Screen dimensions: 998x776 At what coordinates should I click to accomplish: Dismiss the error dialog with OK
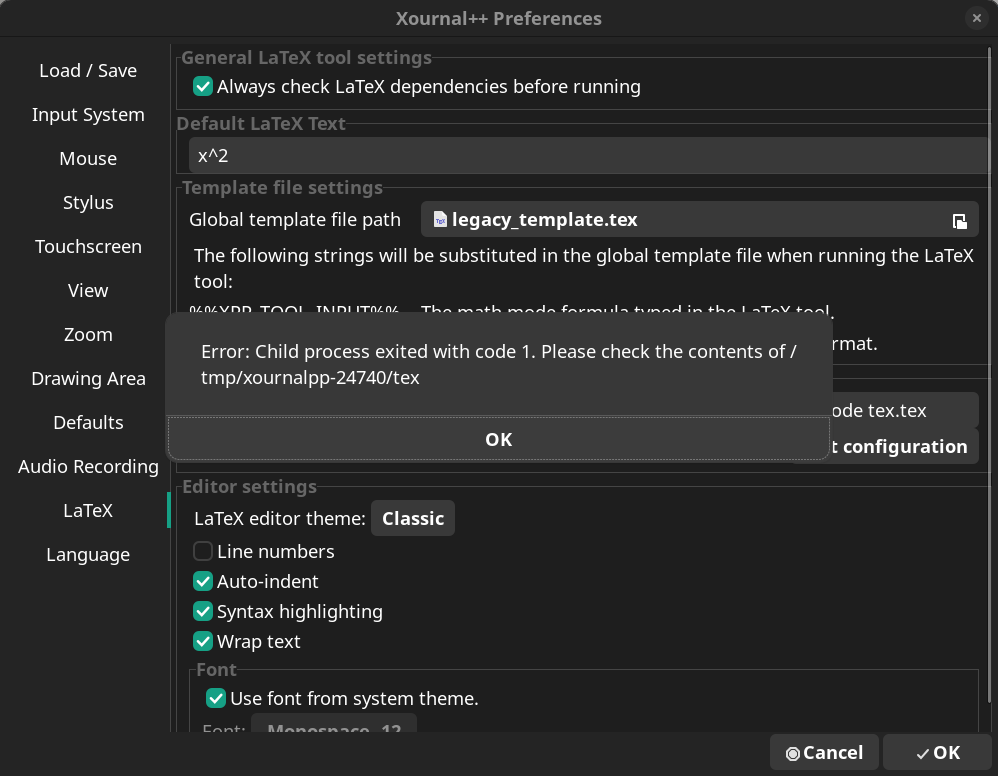(498, 439)
